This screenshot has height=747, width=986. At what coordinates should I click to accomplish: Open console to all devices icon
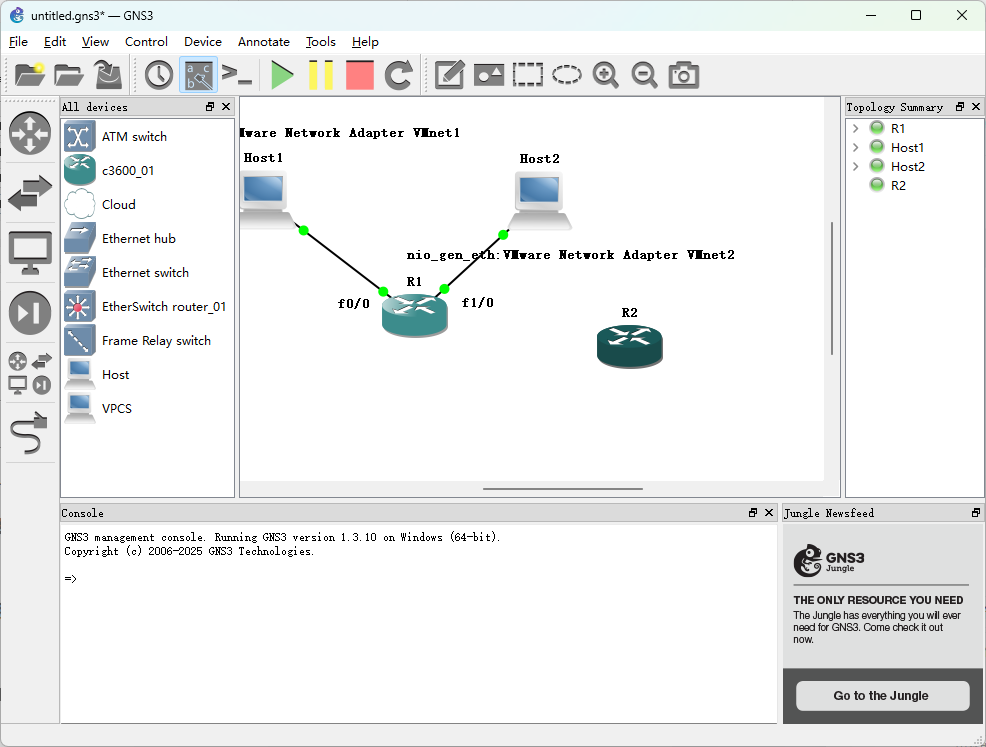click(236, 75)
